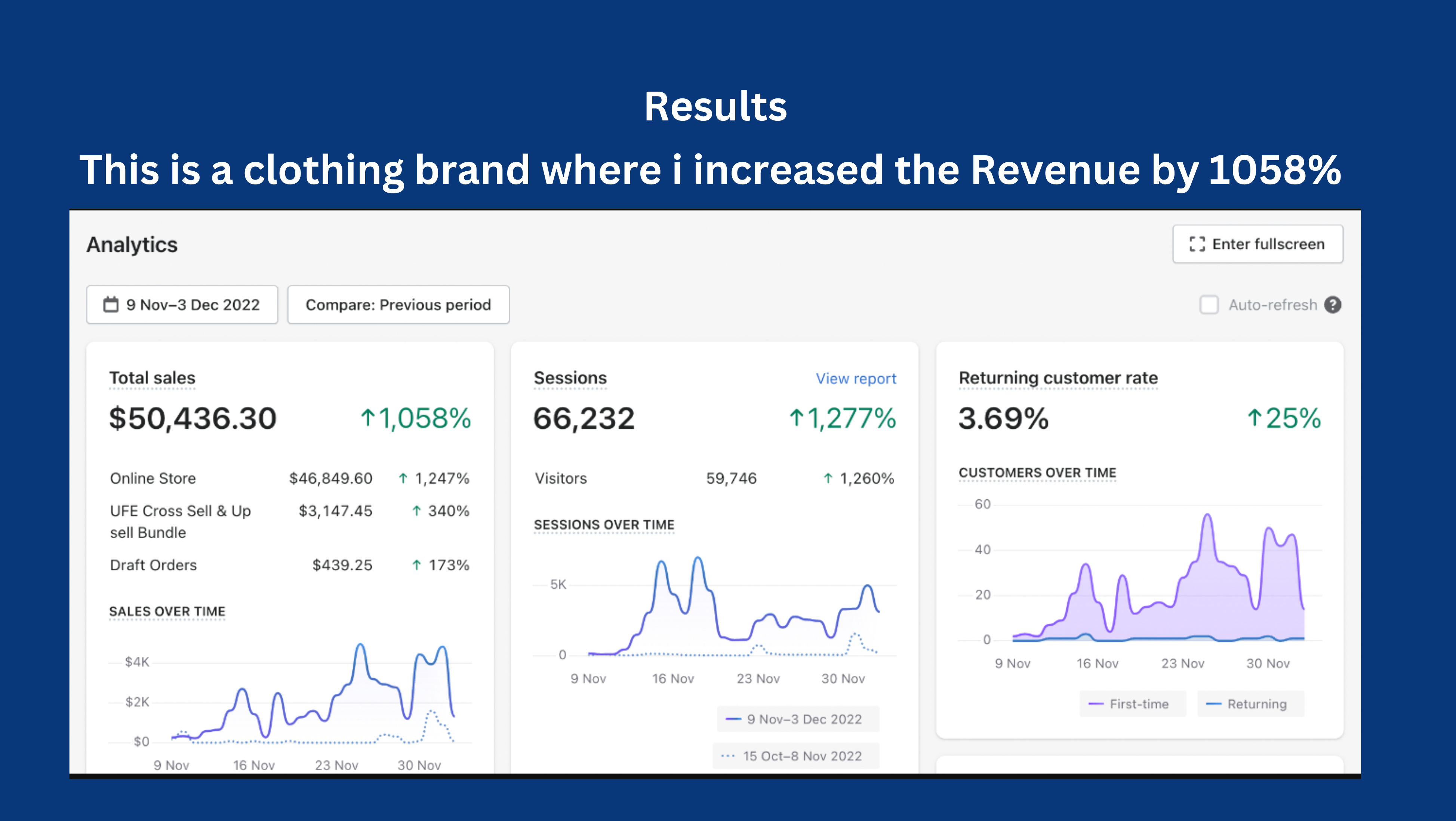The image size is (1456, 821).
Task: Click the fullscreen brackets icon
Action: (1197, 244)
